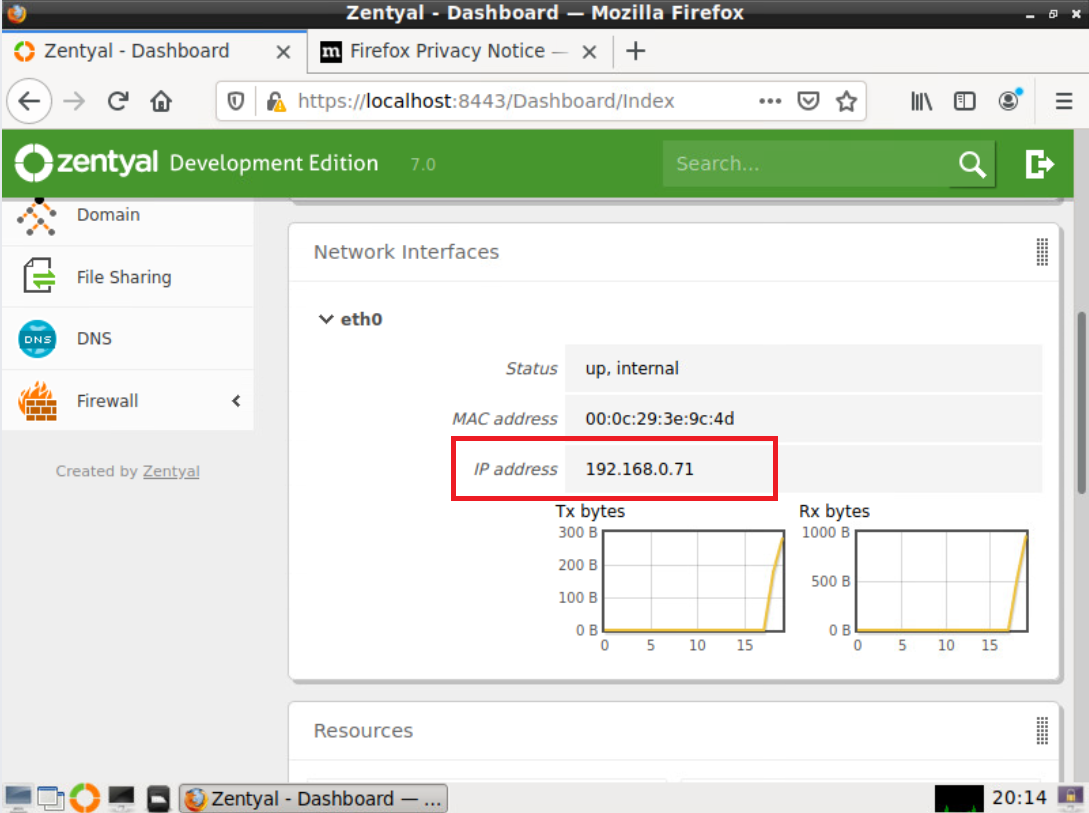The height and width of the screenshot is (813, 1089).
Task: Follow the Created by Zentyal link
Action: [171, 471]
